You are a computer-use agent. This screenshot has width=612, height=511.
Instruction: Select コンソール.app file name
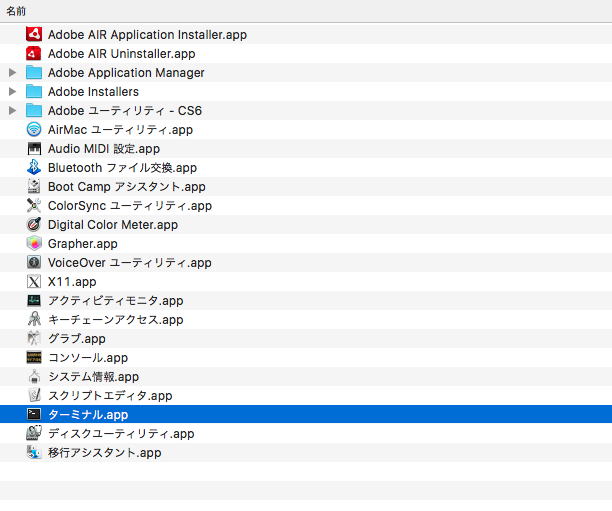[x=88, y=358]
